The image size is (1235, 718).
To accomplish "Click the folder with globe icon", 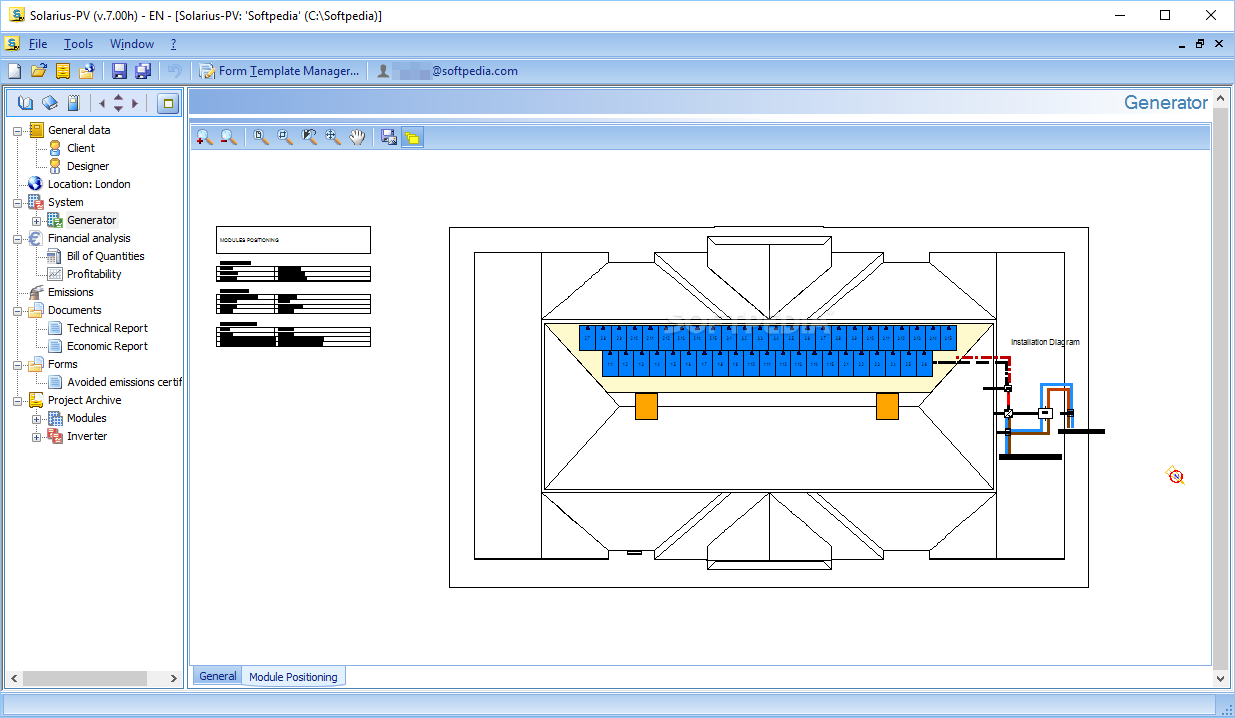I will 87,71.
